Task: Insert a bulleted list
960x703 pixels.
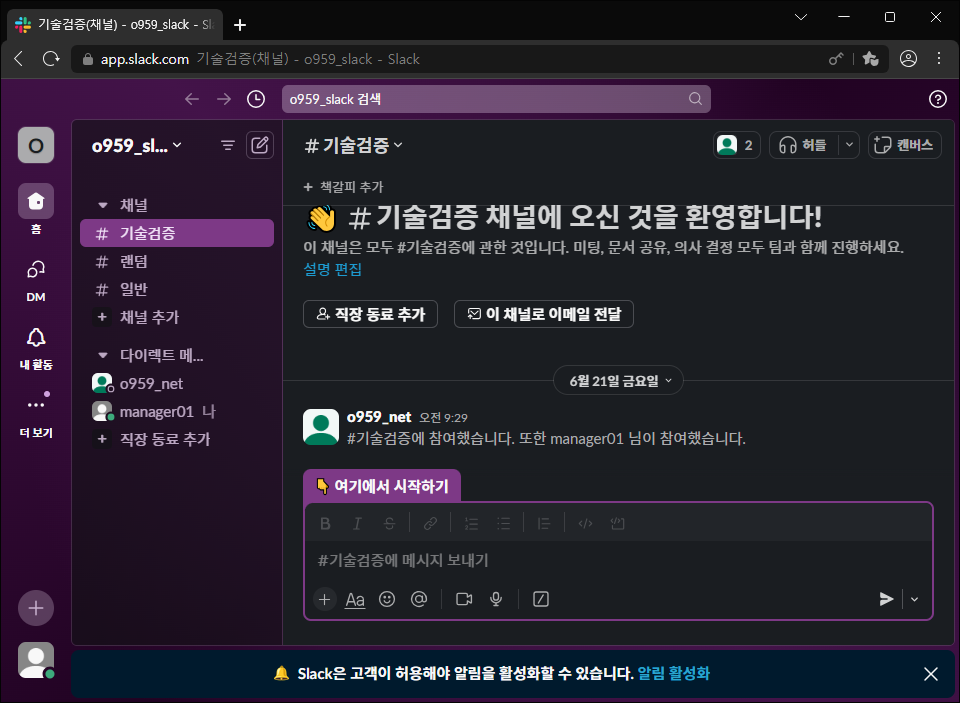Action: point(503,524)
